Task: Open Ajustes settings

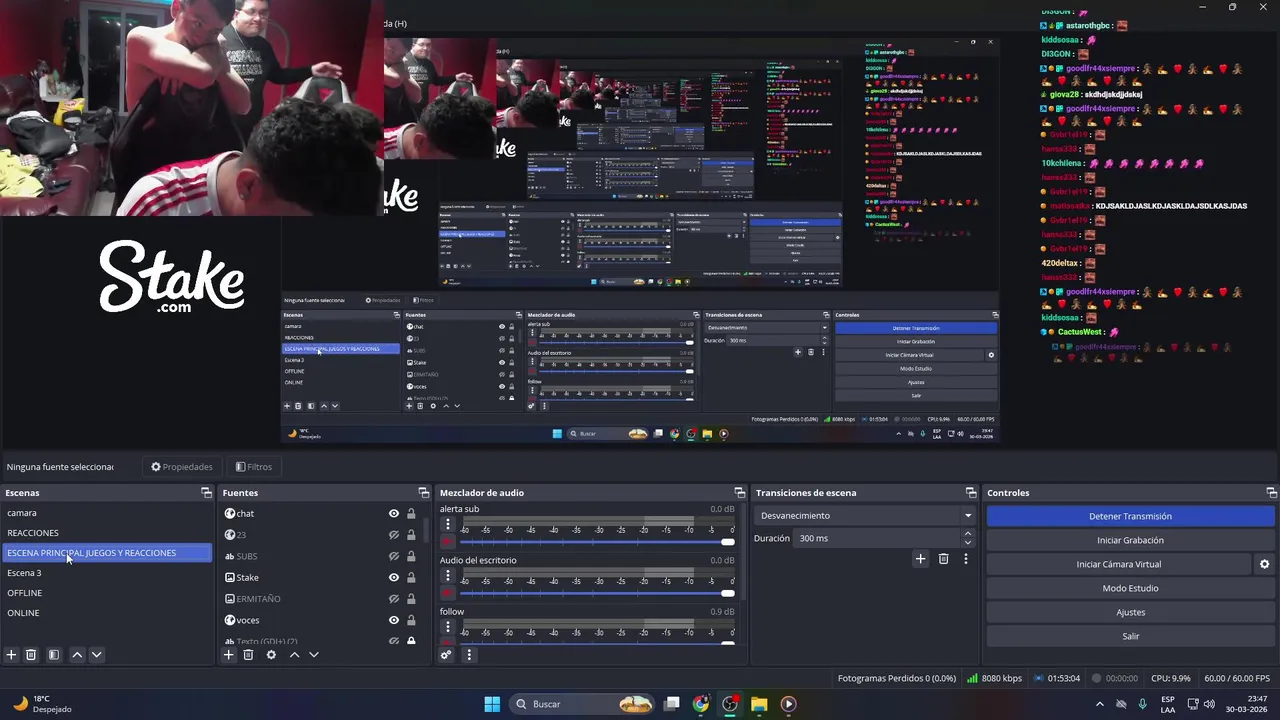Action: pos(1130,612)
